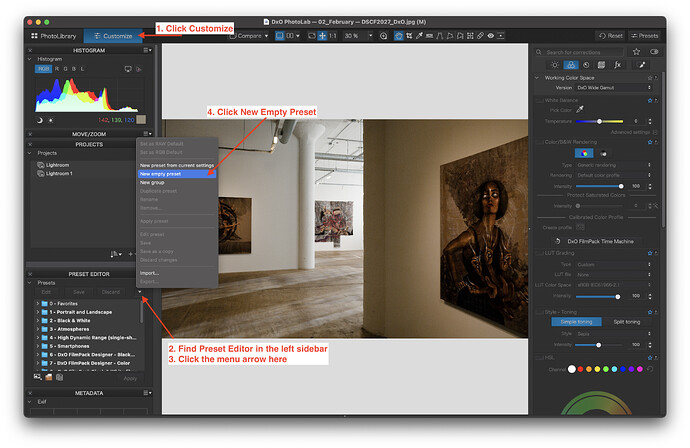The width and height of the screenshot is (690, 448).
Task: Open the Local adjustments brush tab
Action: [x=642, y=65]
